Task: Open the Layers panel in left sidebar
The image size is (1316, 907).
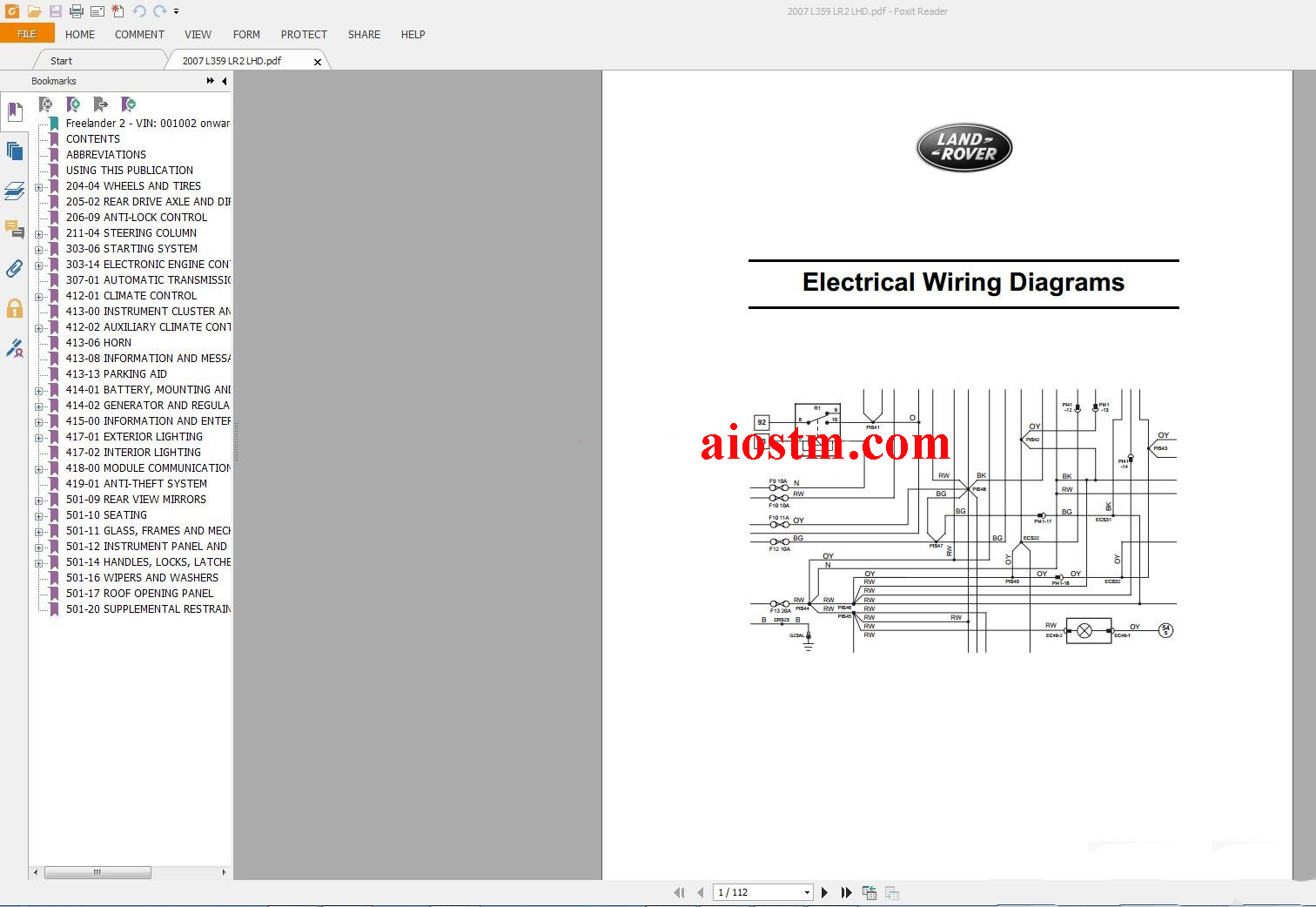Action: pos(15,191)
